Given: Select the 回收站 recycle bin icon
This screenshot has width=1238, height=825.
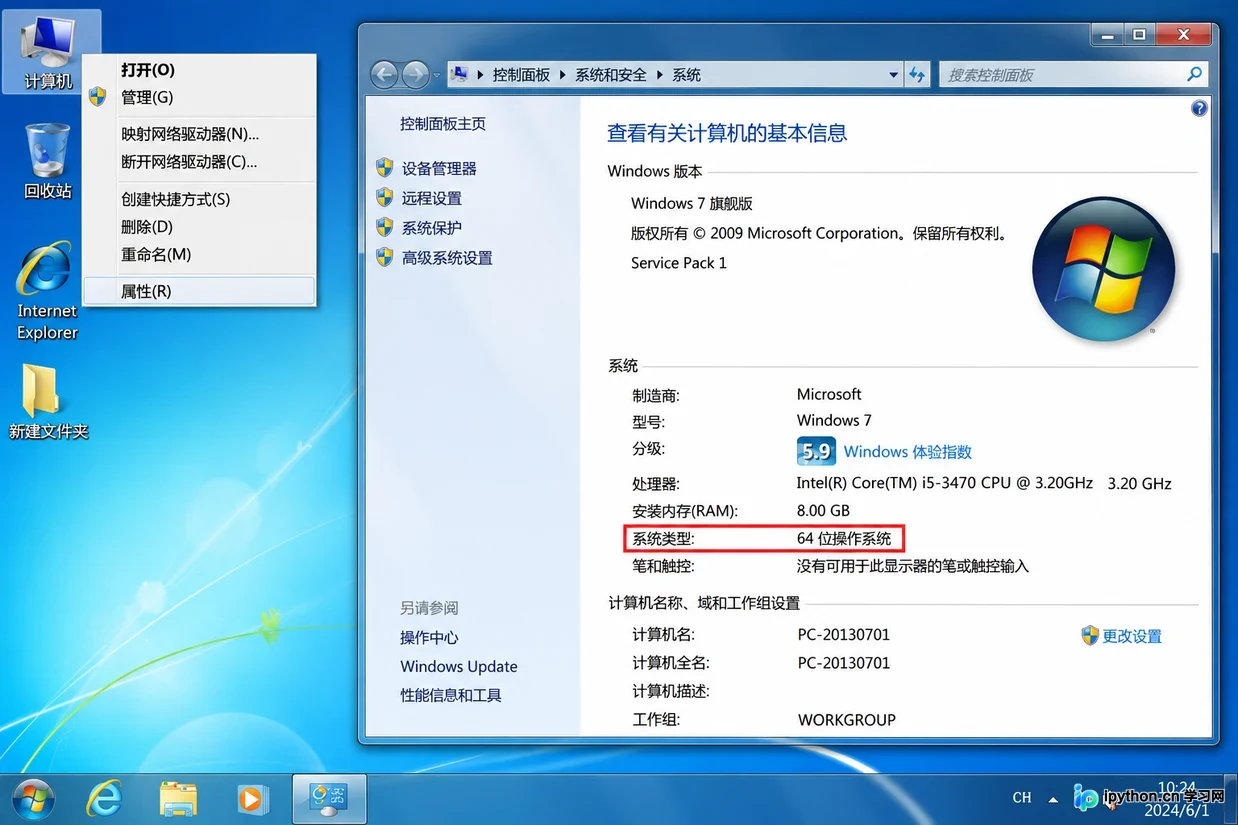Looking at the screenshot, I should pyautogui.click(x=48, y=162).
